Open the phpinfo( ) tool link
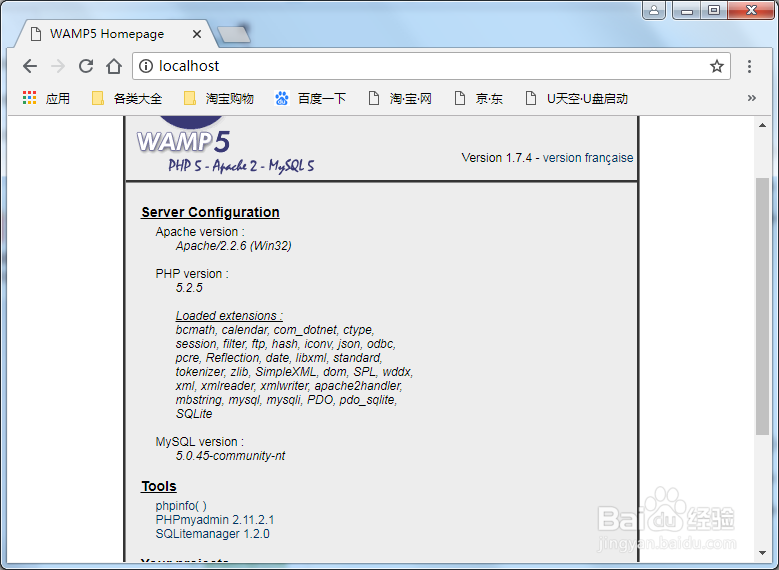 [x=181, y=506]
